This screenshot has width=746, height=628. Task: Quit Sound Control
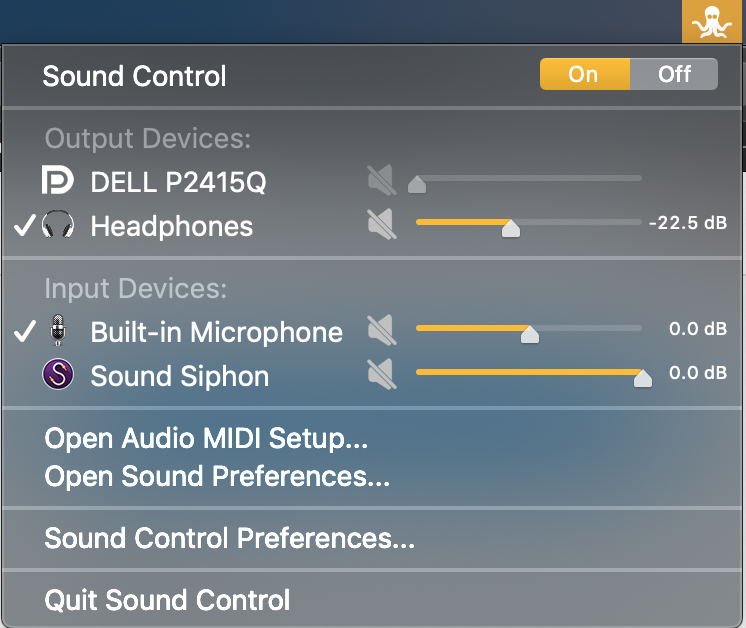167,600
